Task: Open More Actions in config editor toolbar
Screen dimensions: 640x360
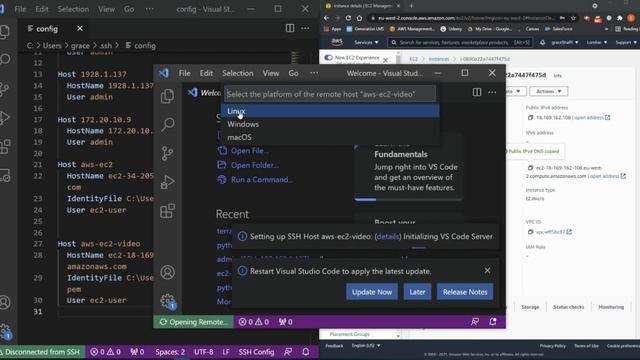Action: pyautogui.click(x=305, y=28)
